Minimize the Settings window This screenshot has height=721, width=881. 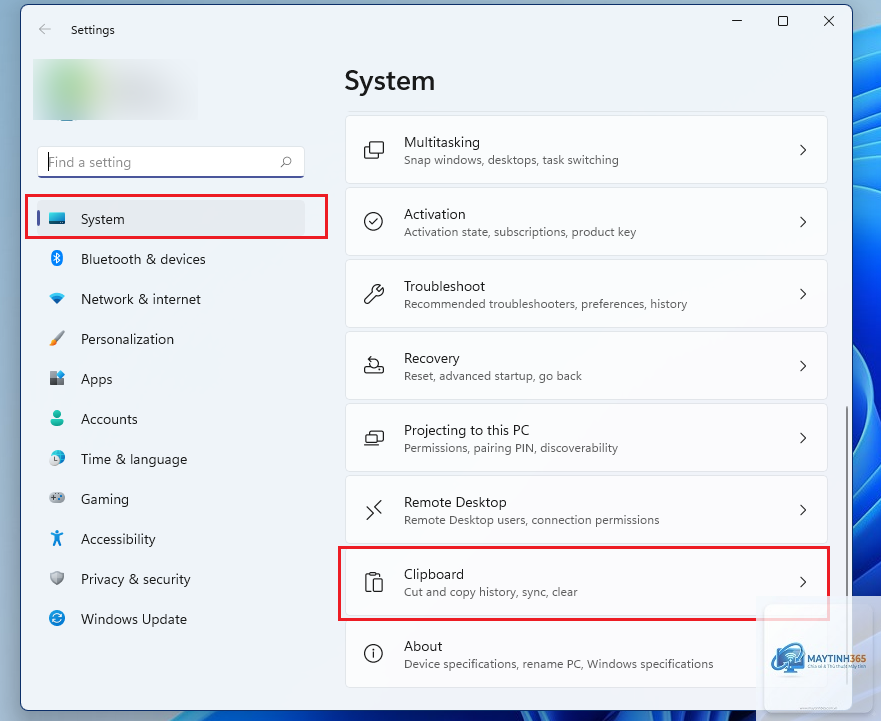[737, 21]
